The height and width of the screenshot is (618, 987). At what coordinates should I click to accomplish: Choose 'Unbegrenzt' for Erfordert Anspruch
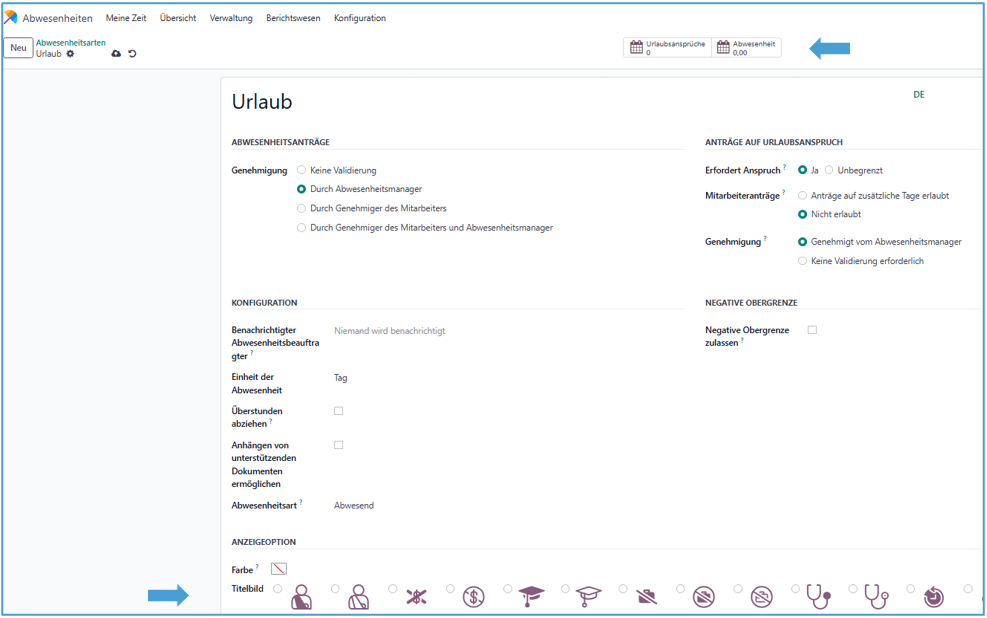click(829, 170)
